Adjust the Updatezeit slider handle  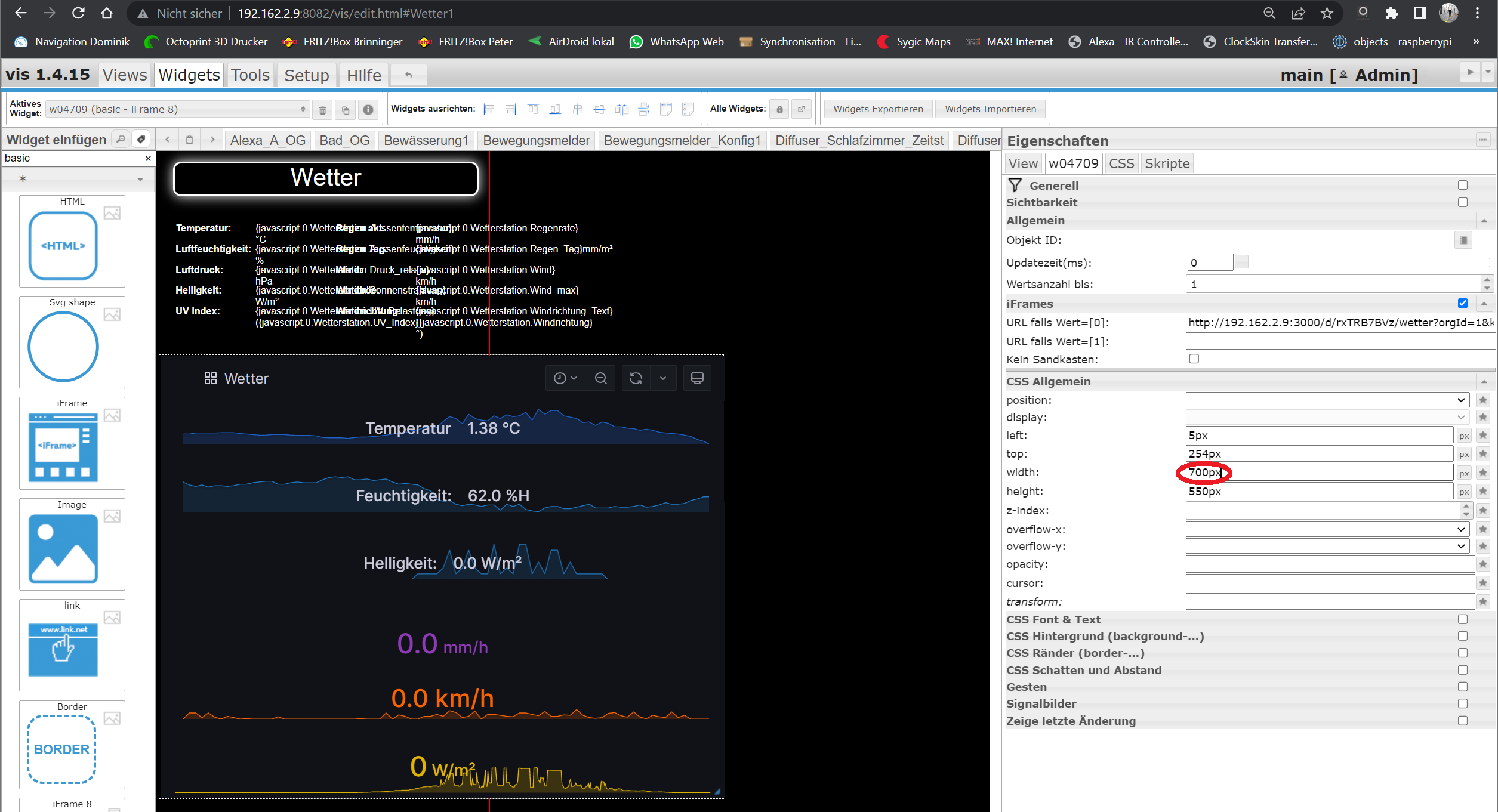point(1241,263)
